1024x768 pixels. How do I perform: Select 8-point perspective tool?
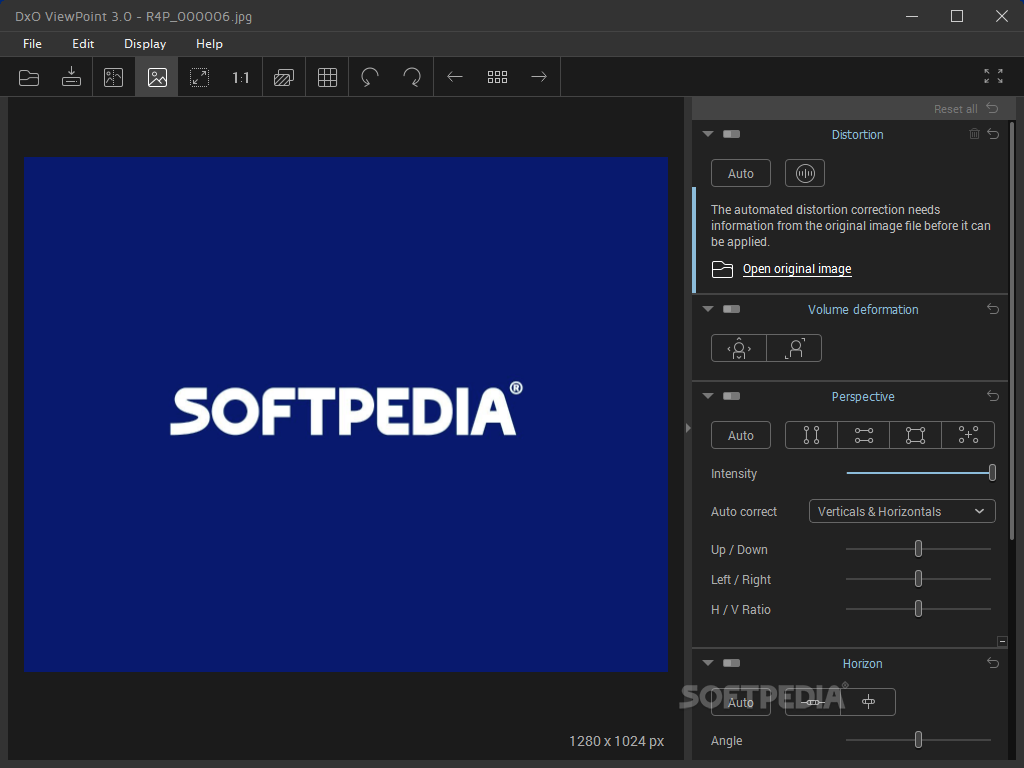pyautogui.click(x=968, y=435)
